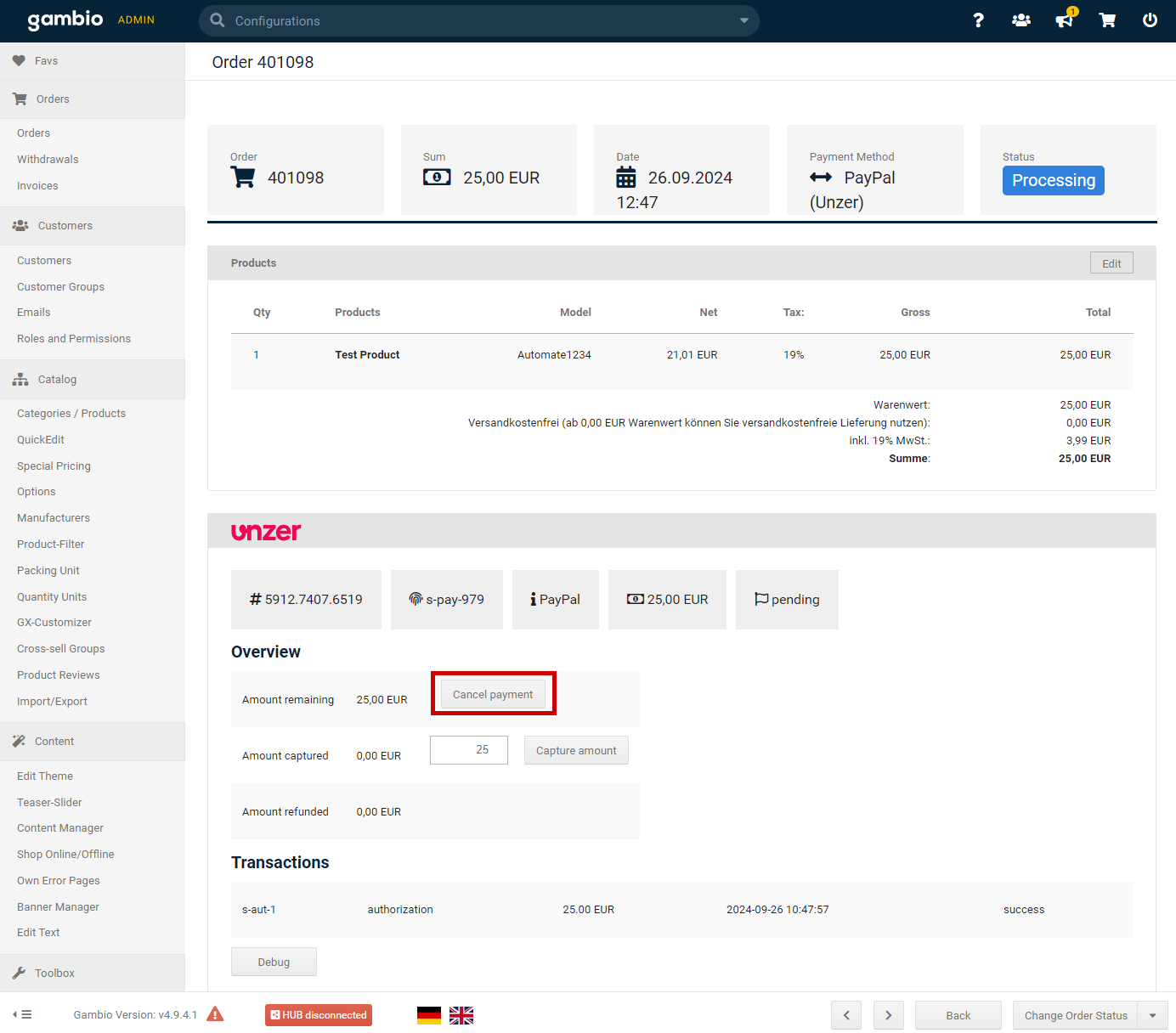
Task: Click the Configurations search field
Action: point(479,20)
